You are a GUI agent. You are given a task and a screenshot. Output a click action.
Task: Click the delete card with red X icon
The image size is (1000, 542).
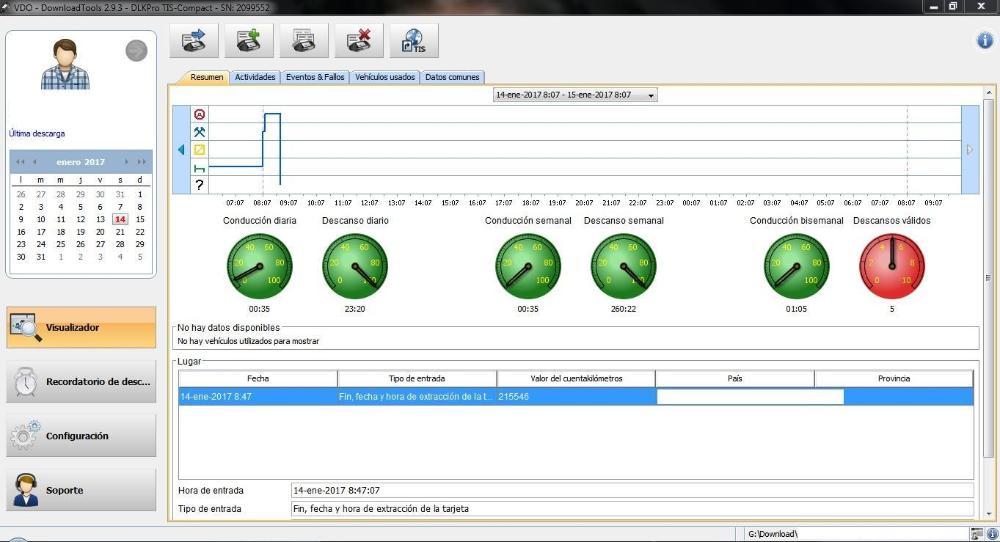click(359, 41)
